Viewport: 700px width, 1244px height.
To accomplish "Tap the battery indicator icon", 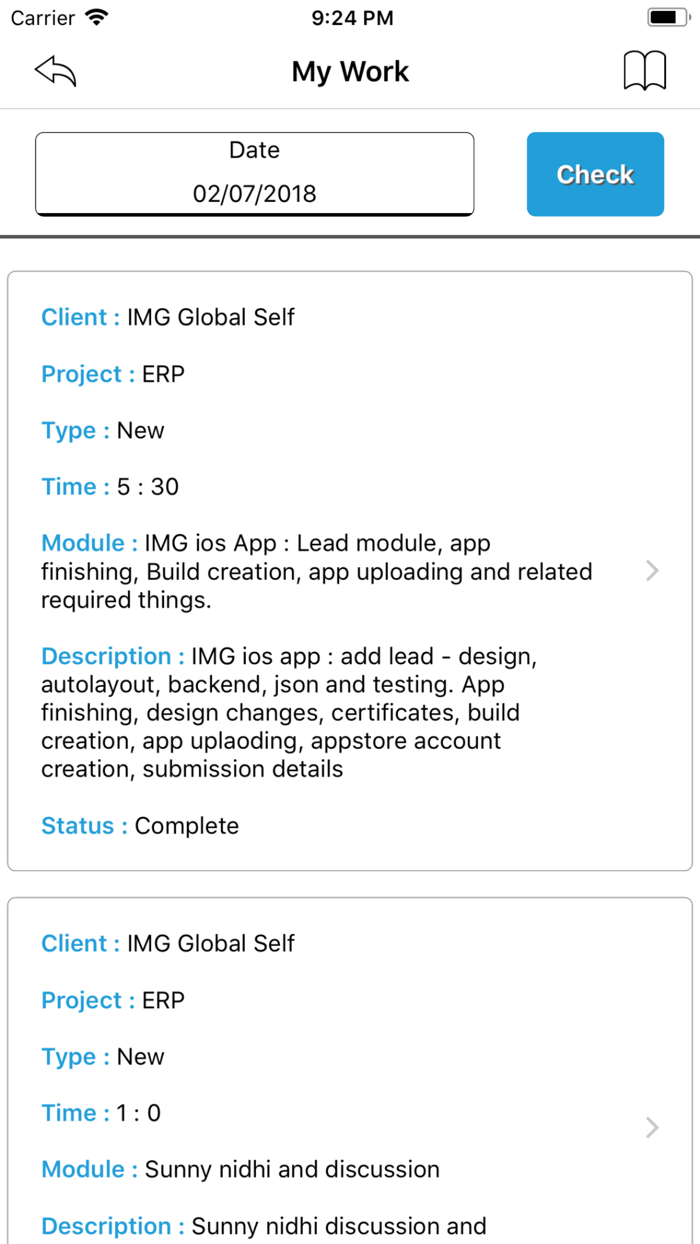I will [x=664, y=16].
